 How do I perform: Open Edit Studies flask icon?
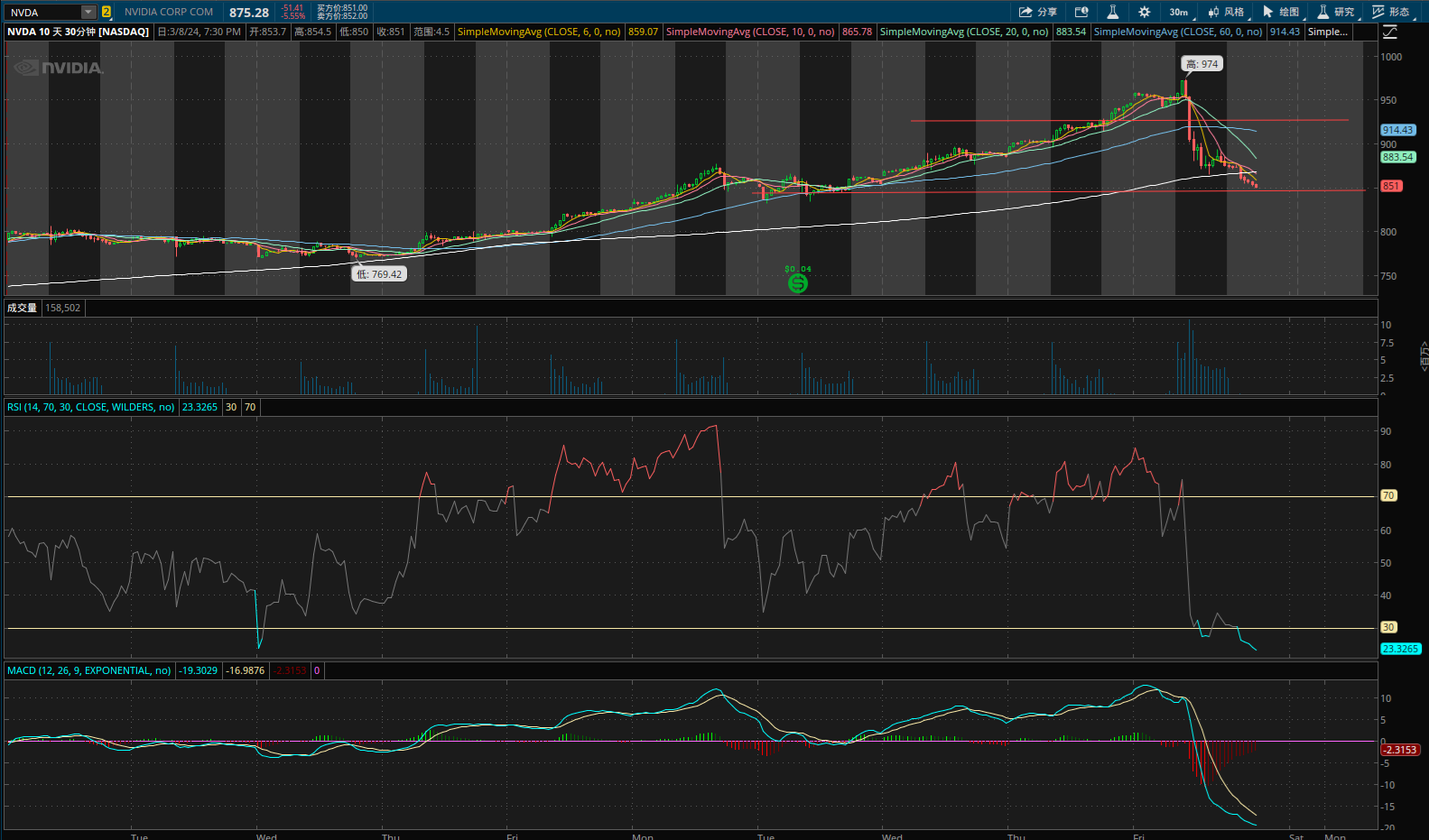(x=1112, y=12)
